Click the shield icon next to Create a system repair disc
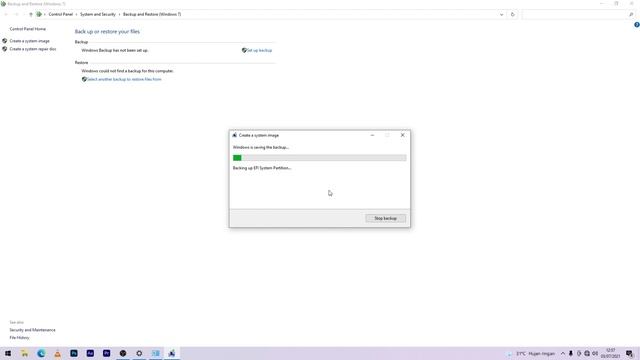This screenshot has height=360, width=640. tap(4, 49)
